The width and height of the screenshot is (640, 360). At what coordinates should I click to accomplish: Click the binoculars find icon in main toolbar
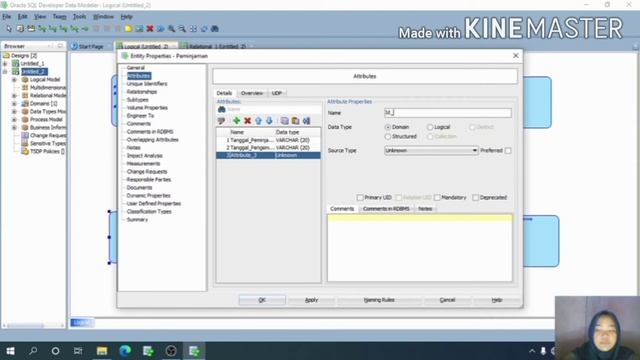click(215, 29)
